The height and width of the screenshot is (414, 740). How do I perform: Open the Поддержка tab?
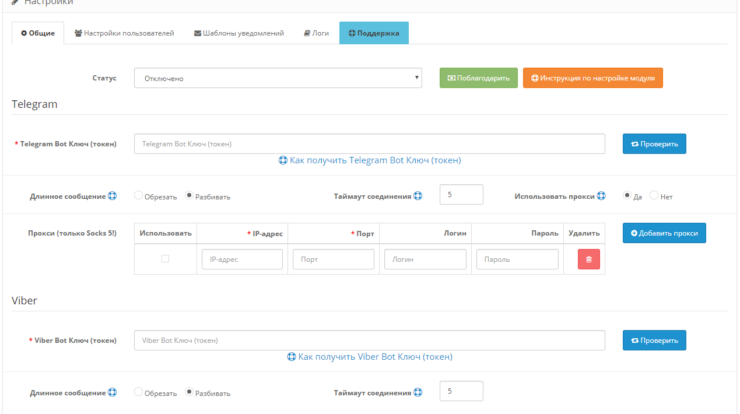[374, 33]
